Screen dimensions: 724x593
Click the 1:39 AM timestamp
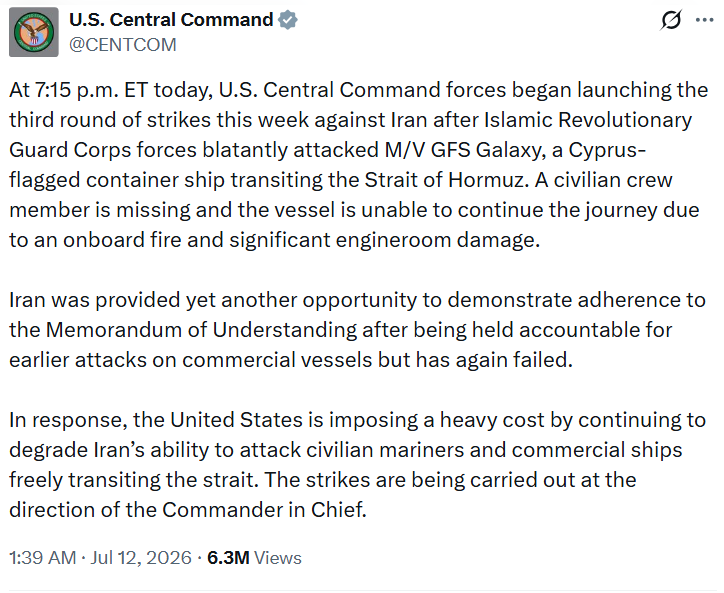[42, 557]
